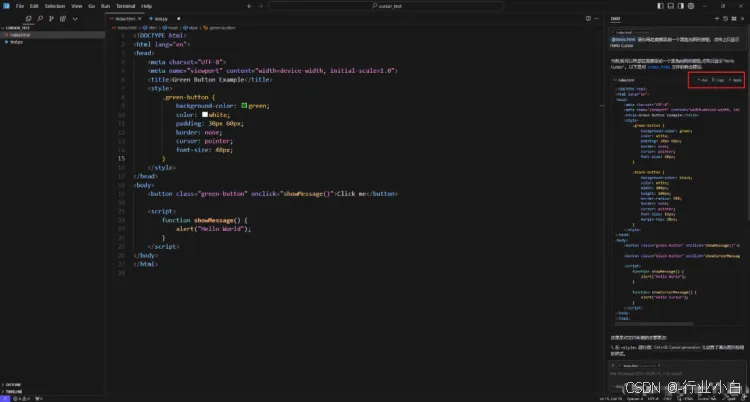Open the Selection menu
Image resolution: width=750 pixels, height=402 pixels.
click(55, 6)
